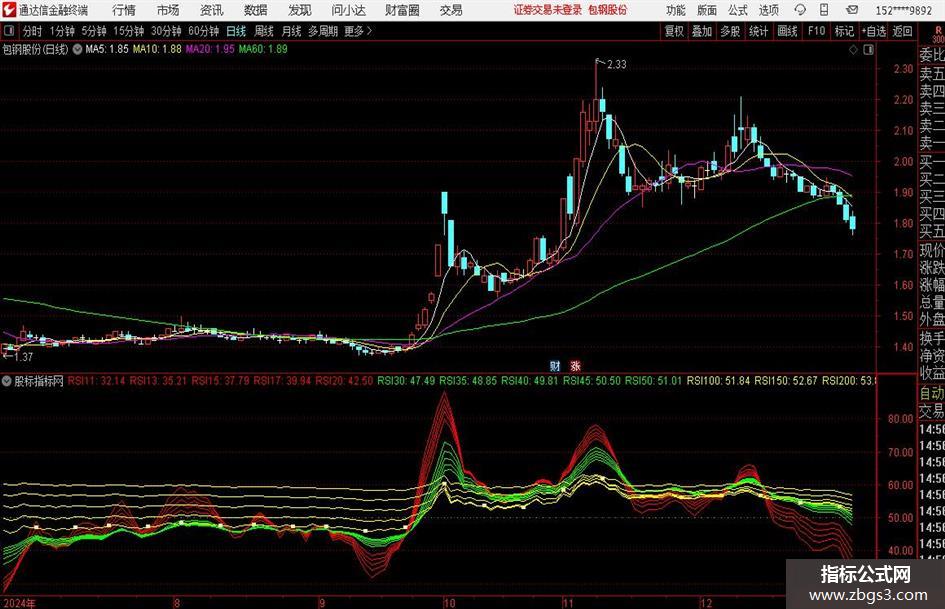Click the 返回 back button
The width and height of the screenshot is (945, 609).
pyautogui.click(x=902, y=31)
